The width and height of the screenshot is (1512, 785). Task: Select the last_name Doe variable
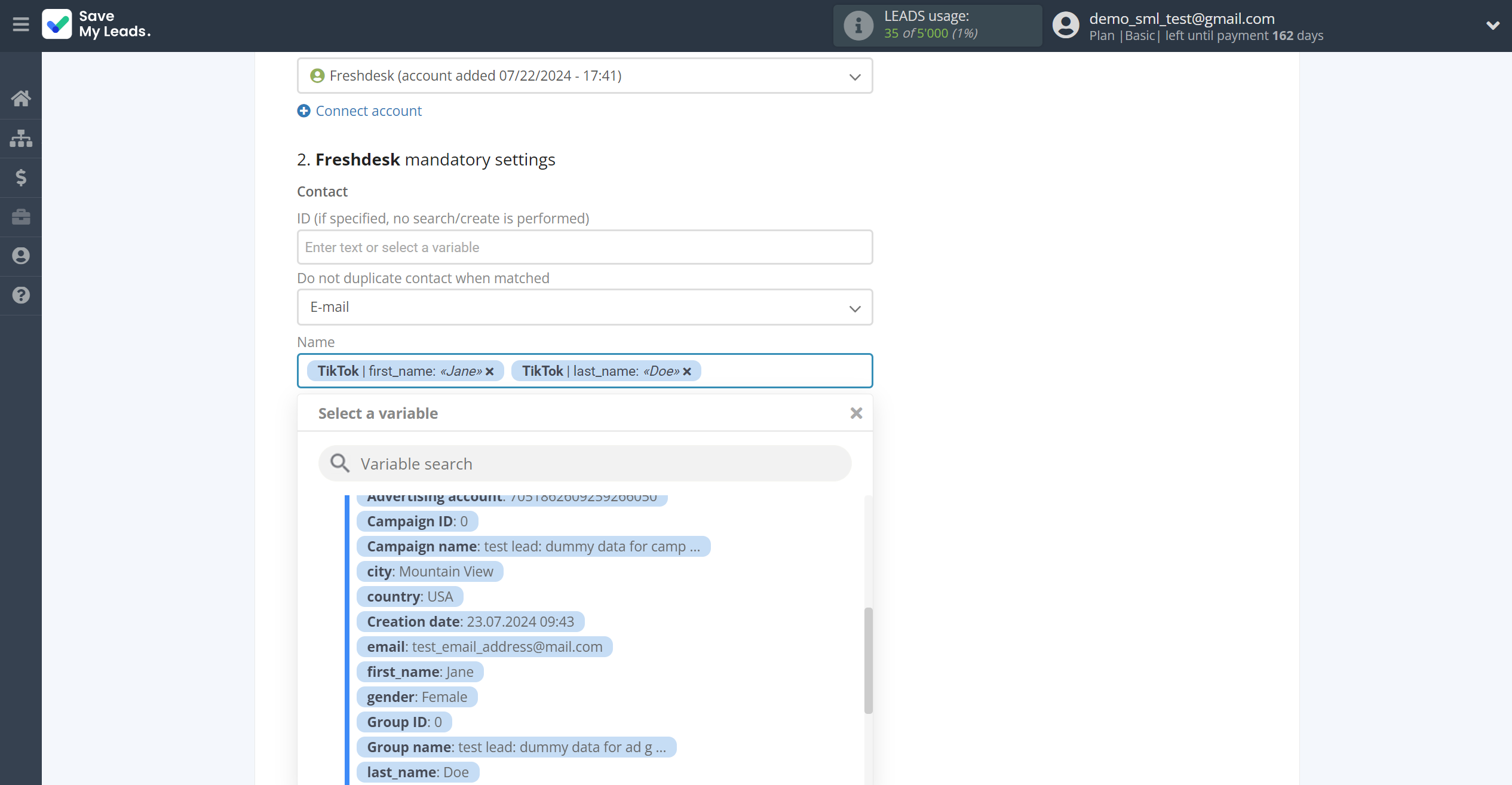[418, 772]
